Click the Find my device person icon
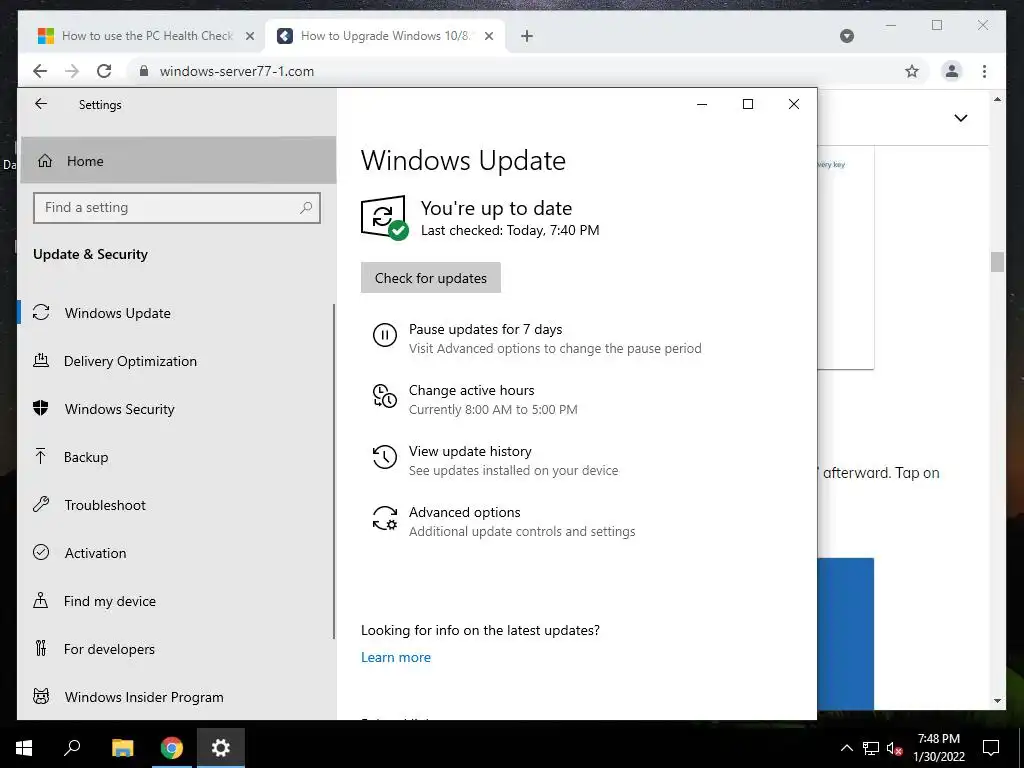 tap(40, 600)
